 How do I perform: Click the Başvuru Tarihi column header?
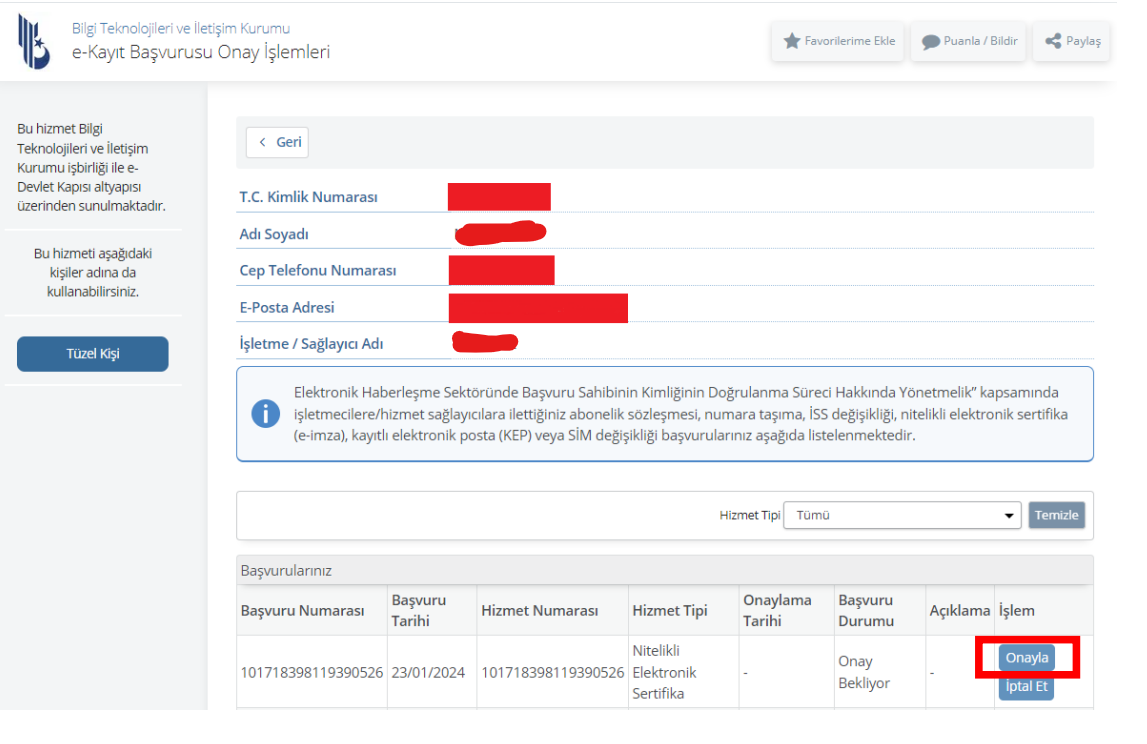click(x=419, y=610)
